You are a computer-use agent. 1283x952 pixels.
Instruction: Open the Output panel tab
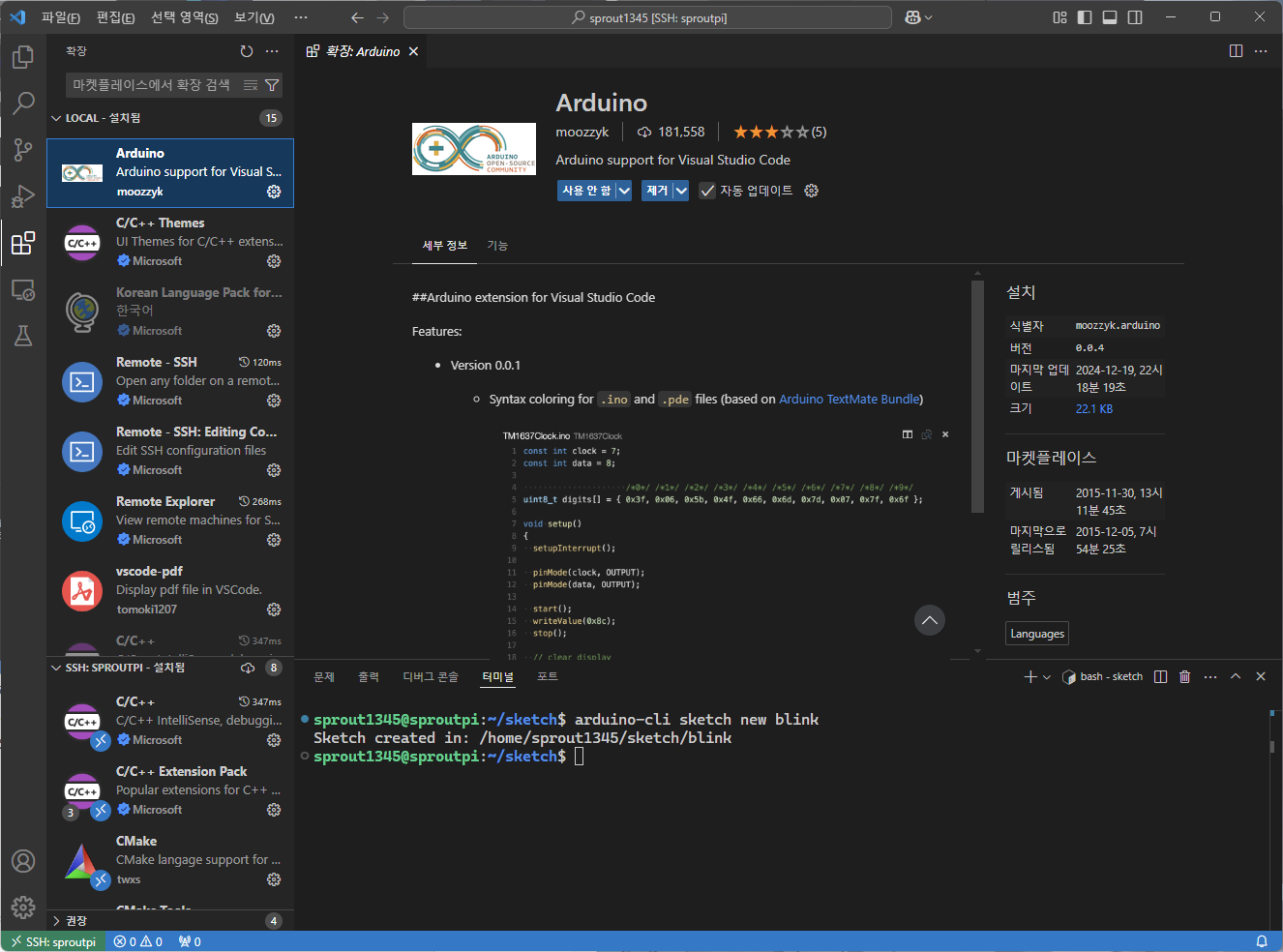tap(369, 676)
